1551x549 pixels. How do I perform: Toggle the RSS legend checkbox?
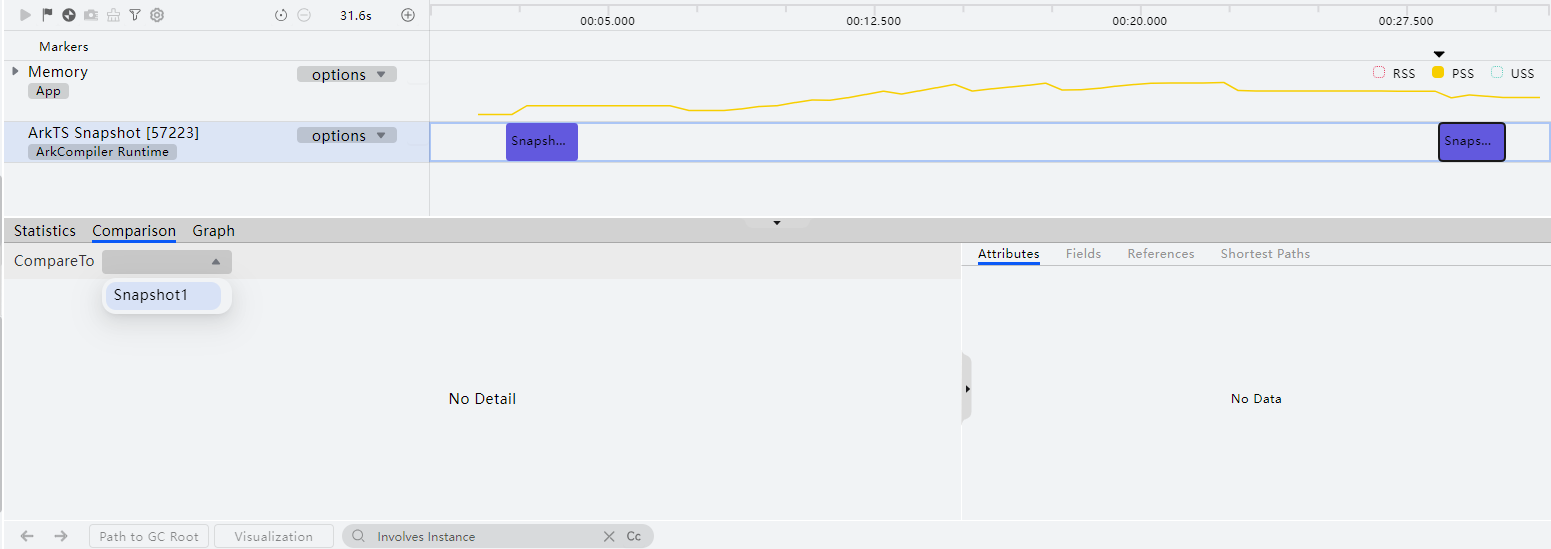point(1380,73)
